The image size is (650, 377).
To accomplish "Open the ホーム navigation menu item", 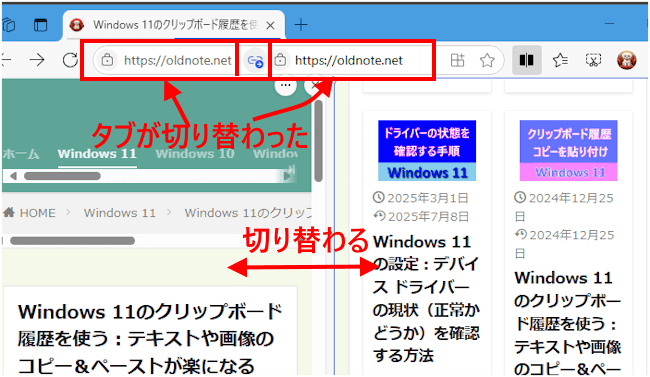I will coord(21,154).
